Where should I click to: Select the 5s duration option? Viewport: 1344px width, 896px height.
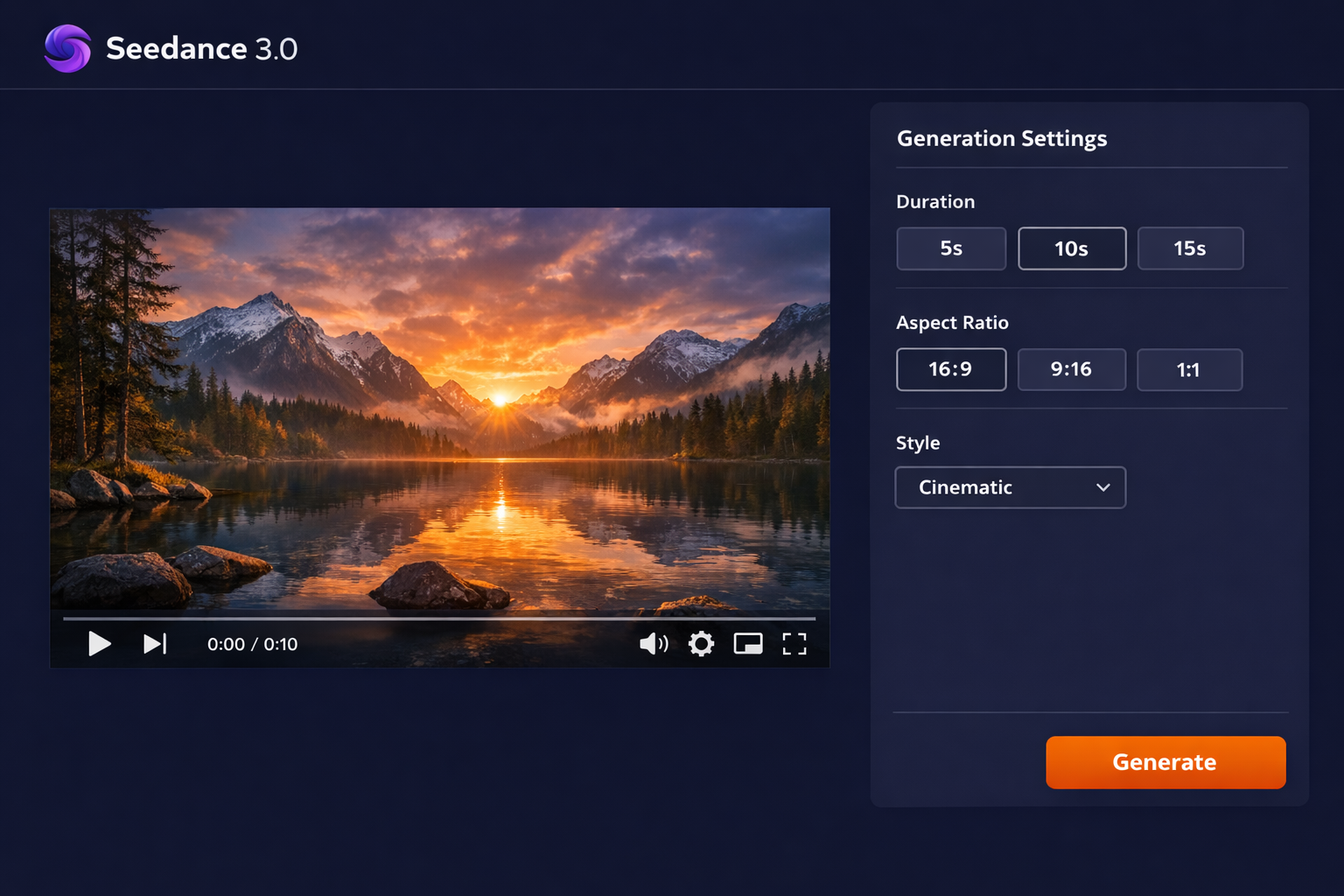click(x=951, y=248)
